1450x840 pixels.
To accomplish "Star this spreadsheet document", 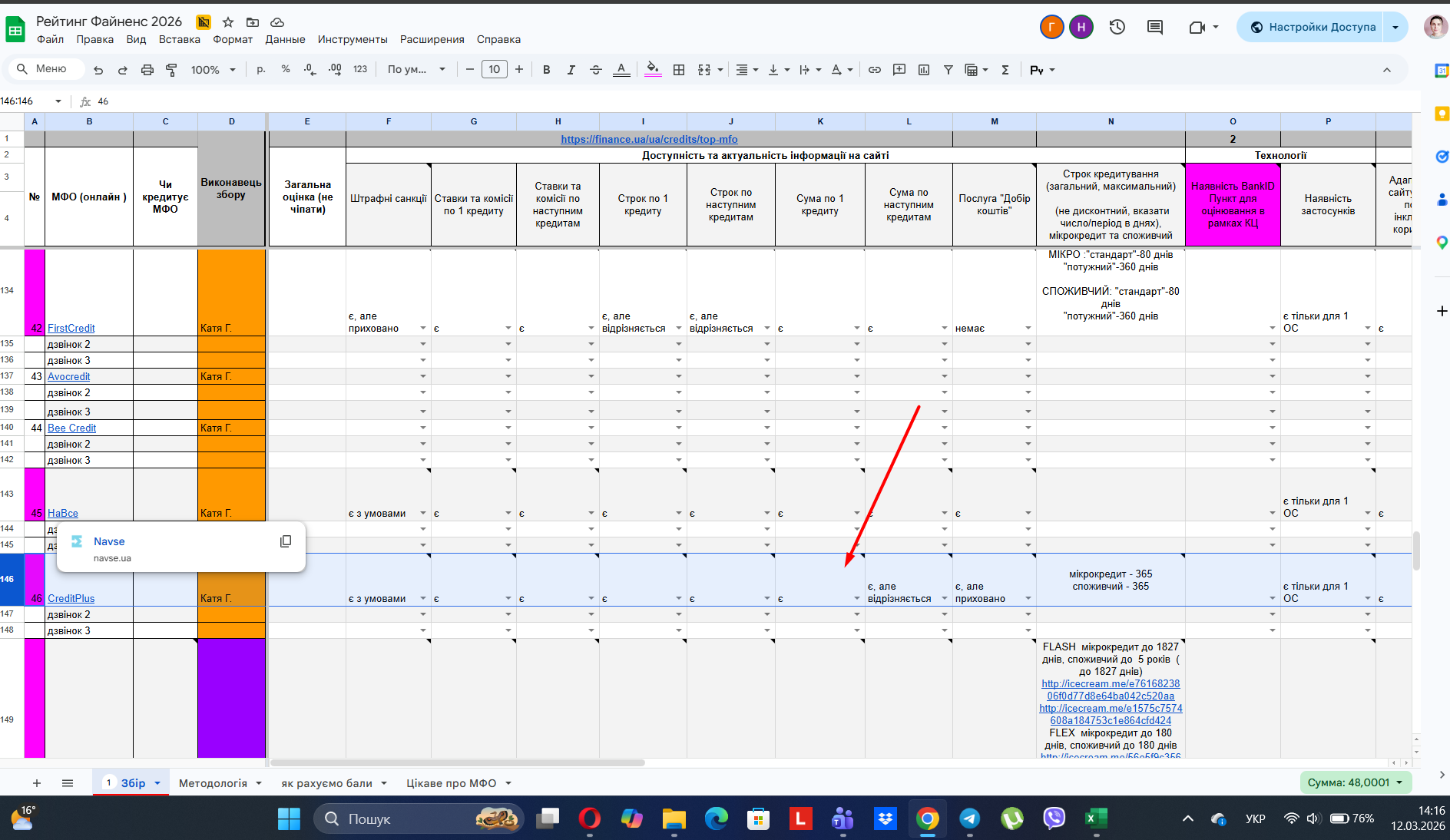I will (x=228, y=22).
